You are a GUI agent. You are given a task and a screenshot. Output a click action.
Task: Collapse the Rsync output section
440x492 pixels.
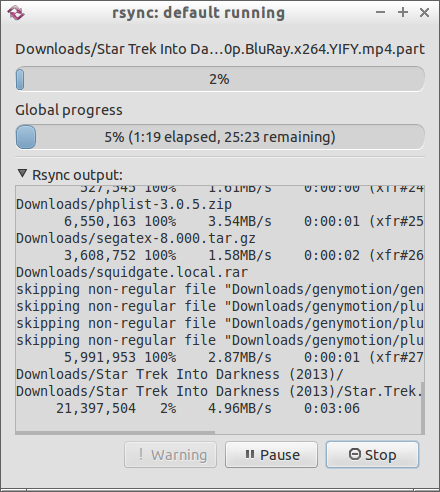pyautogui.click(x=22, y=174)
